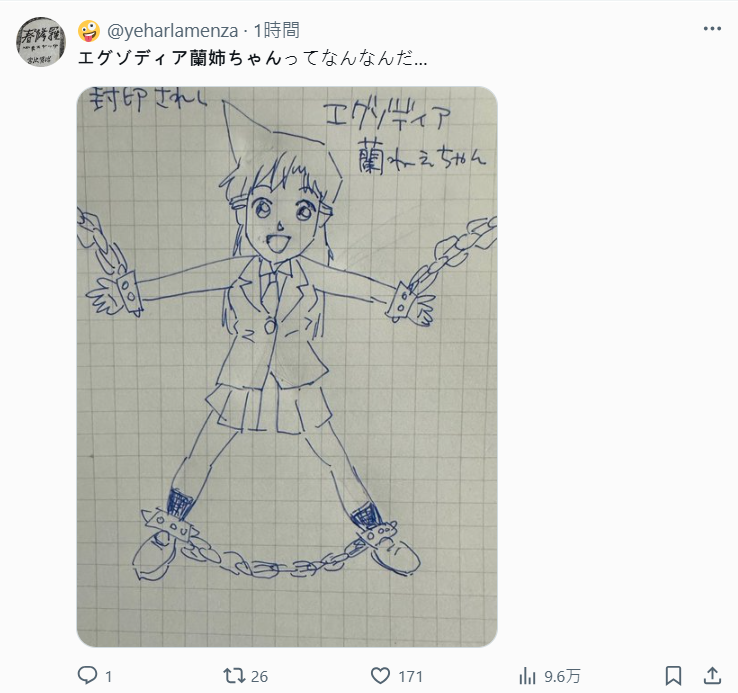Image resolution: width=738 pixels, height=693 pixels.
Task: Like the post with the heart icon
Action: (380, 676)
